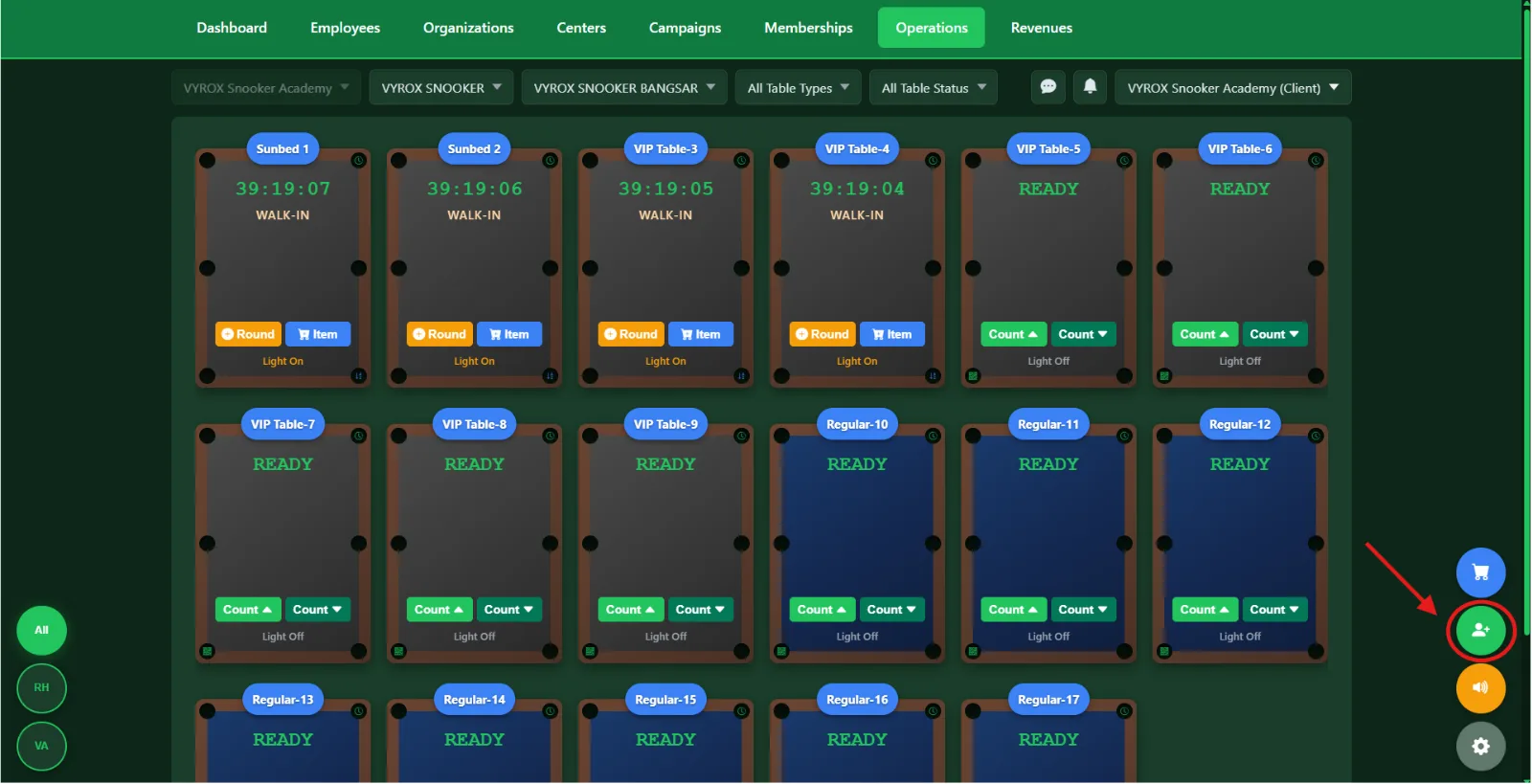
Task: Open the QR code icon on VIP Table-5
Action: [x=973, y=376]
